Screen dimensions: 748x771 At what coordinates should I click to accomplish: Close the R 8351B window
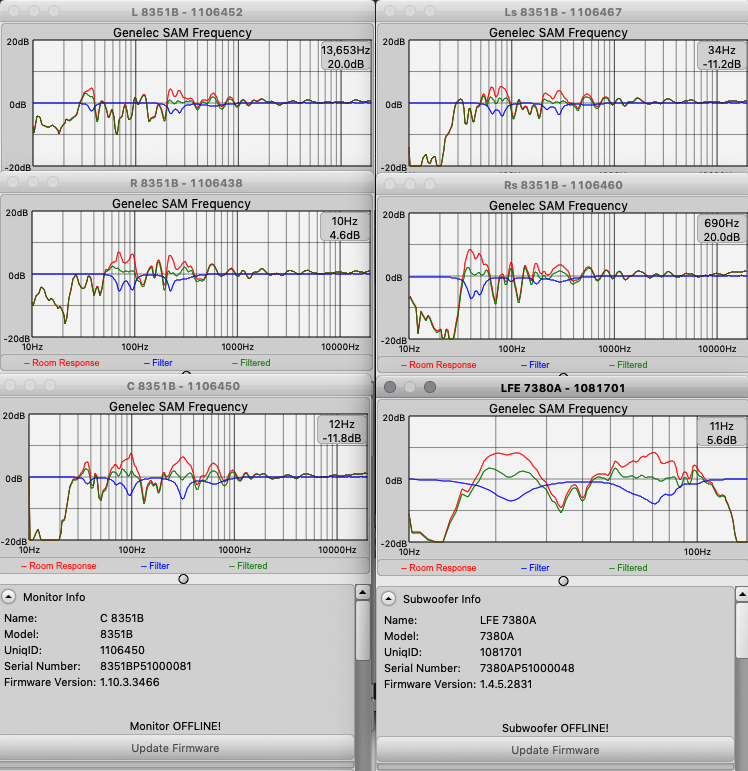13,182
